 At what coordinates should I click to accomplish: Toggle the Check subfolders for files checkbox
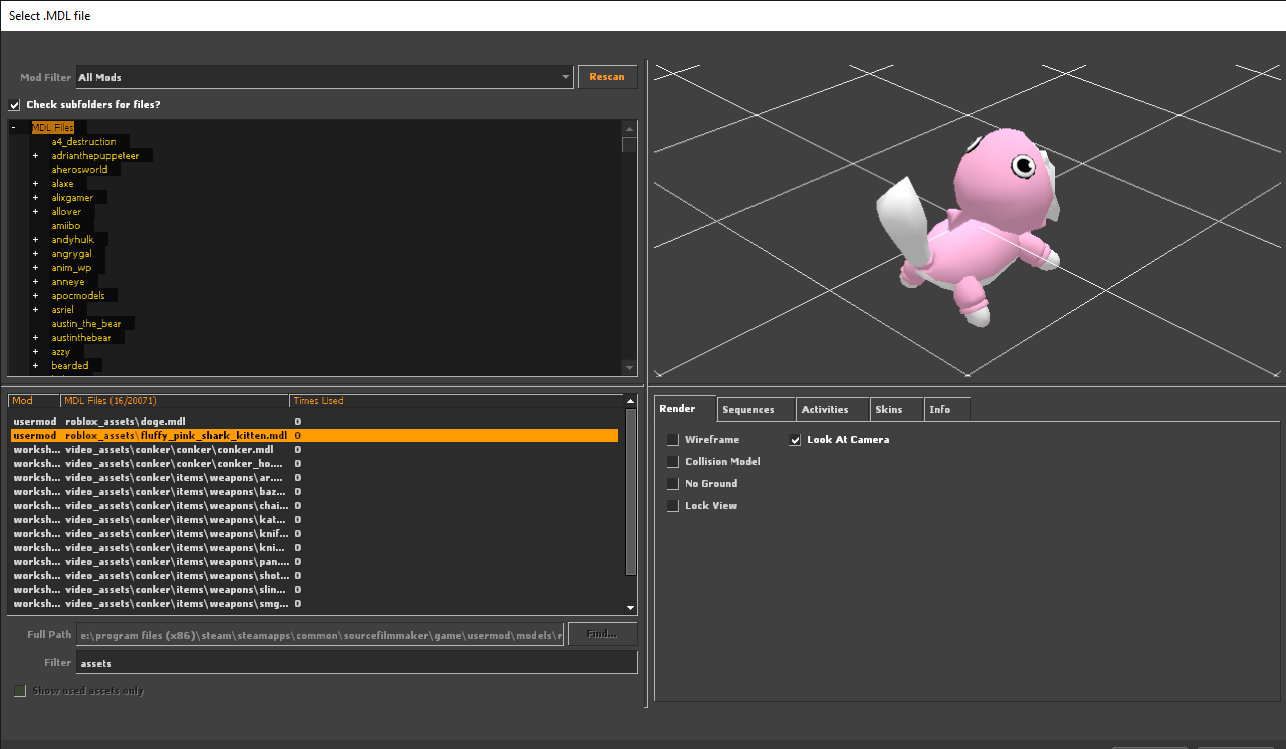pyautogui.click(x=14, y=105)
